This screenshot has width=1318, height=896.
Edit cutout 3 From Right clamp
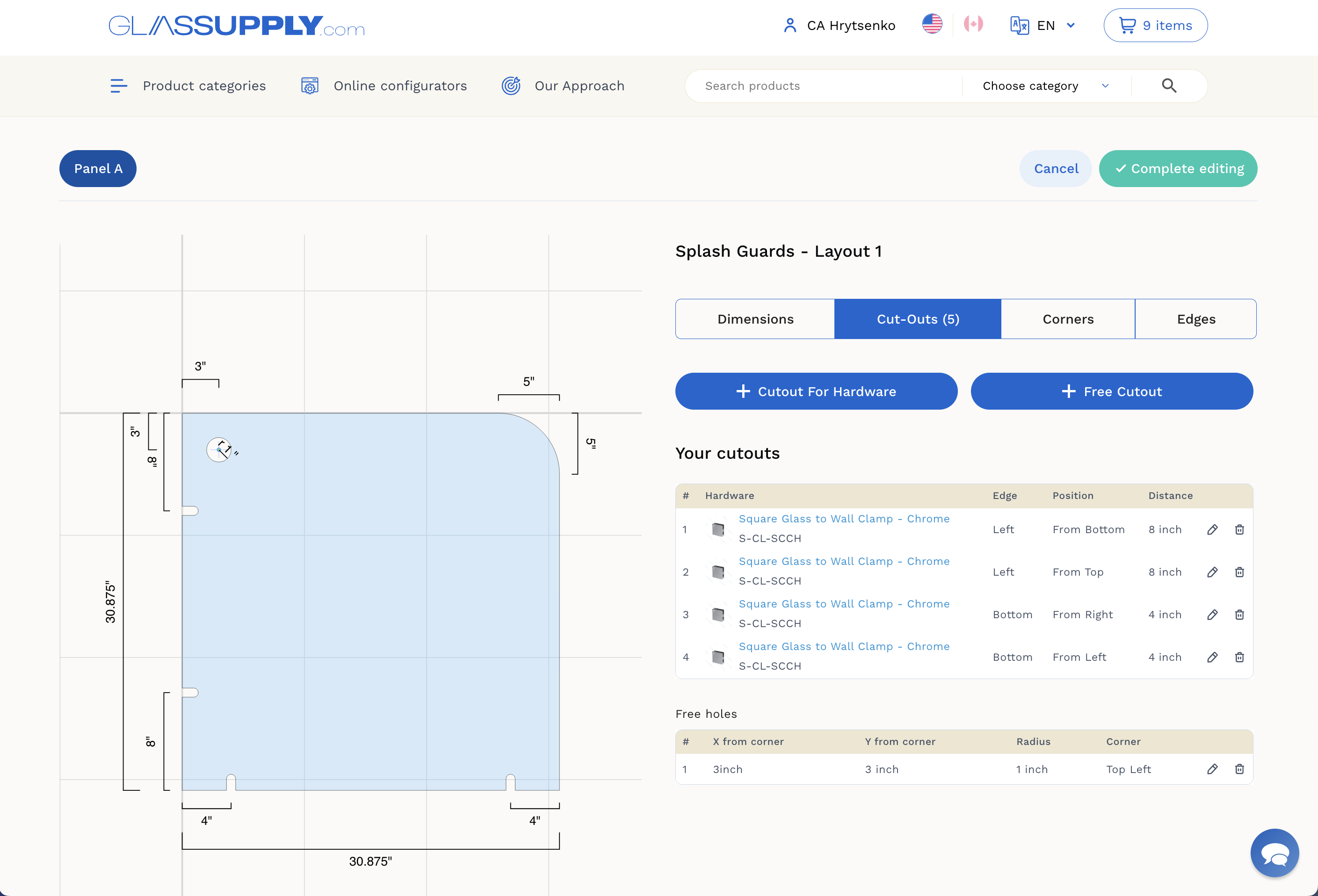pos(1212,614)
